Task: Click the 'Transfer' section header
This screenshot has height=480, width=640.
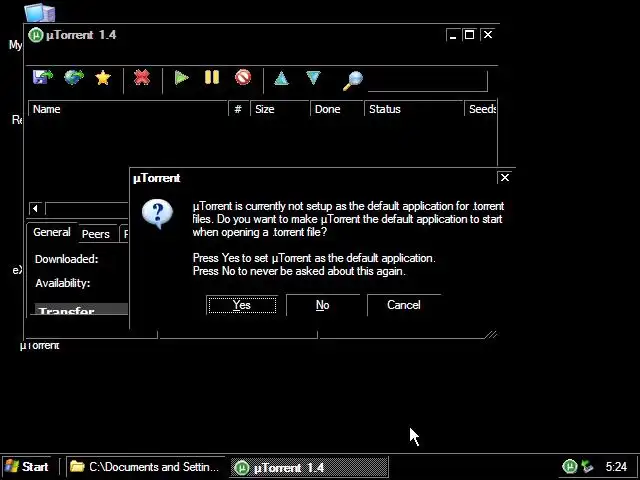Action: pyautogui.click(x=81, y=309)
